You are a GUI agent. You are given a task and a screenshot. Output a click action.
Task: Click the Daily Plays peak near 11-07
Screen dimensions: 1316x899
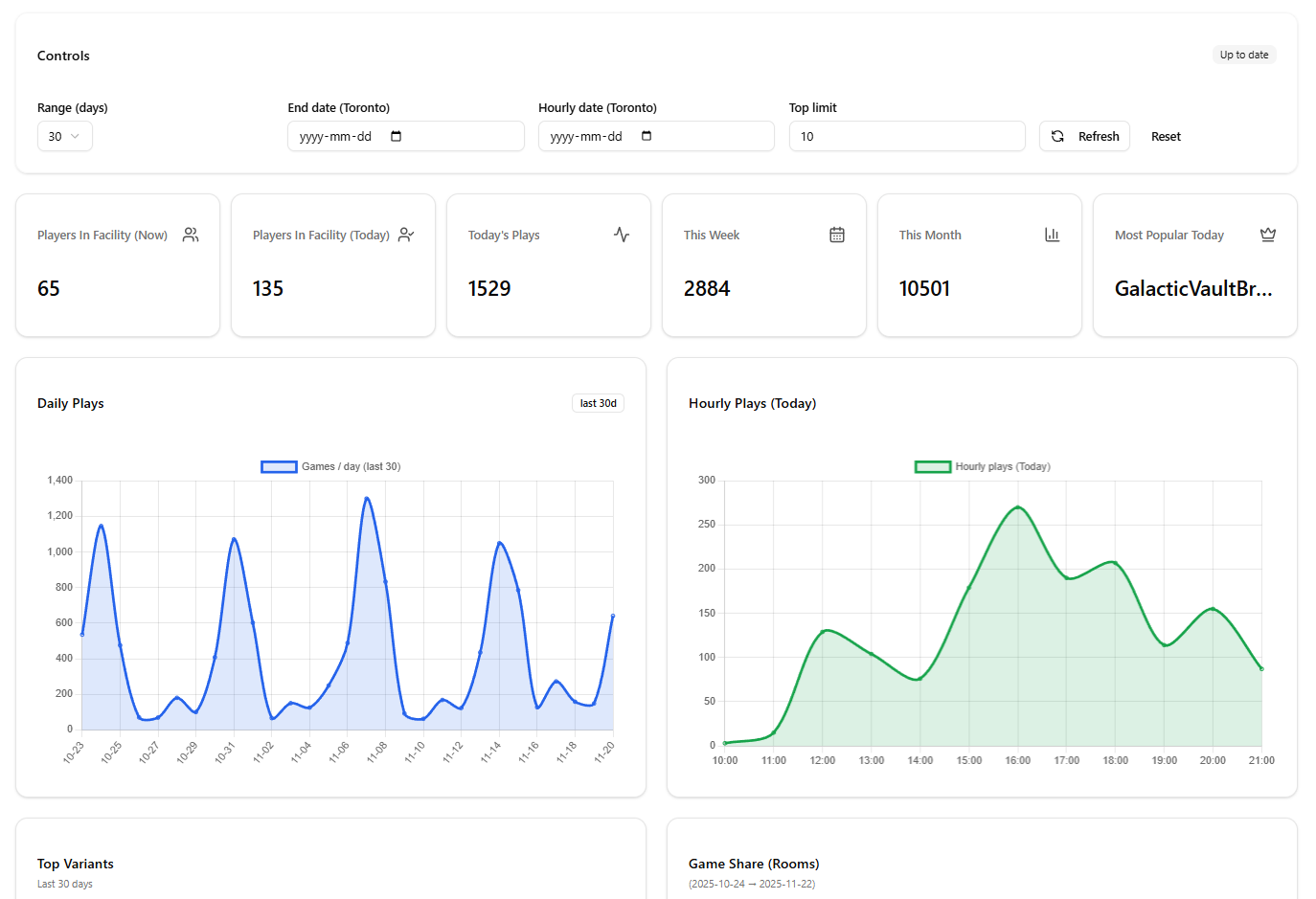367,498
